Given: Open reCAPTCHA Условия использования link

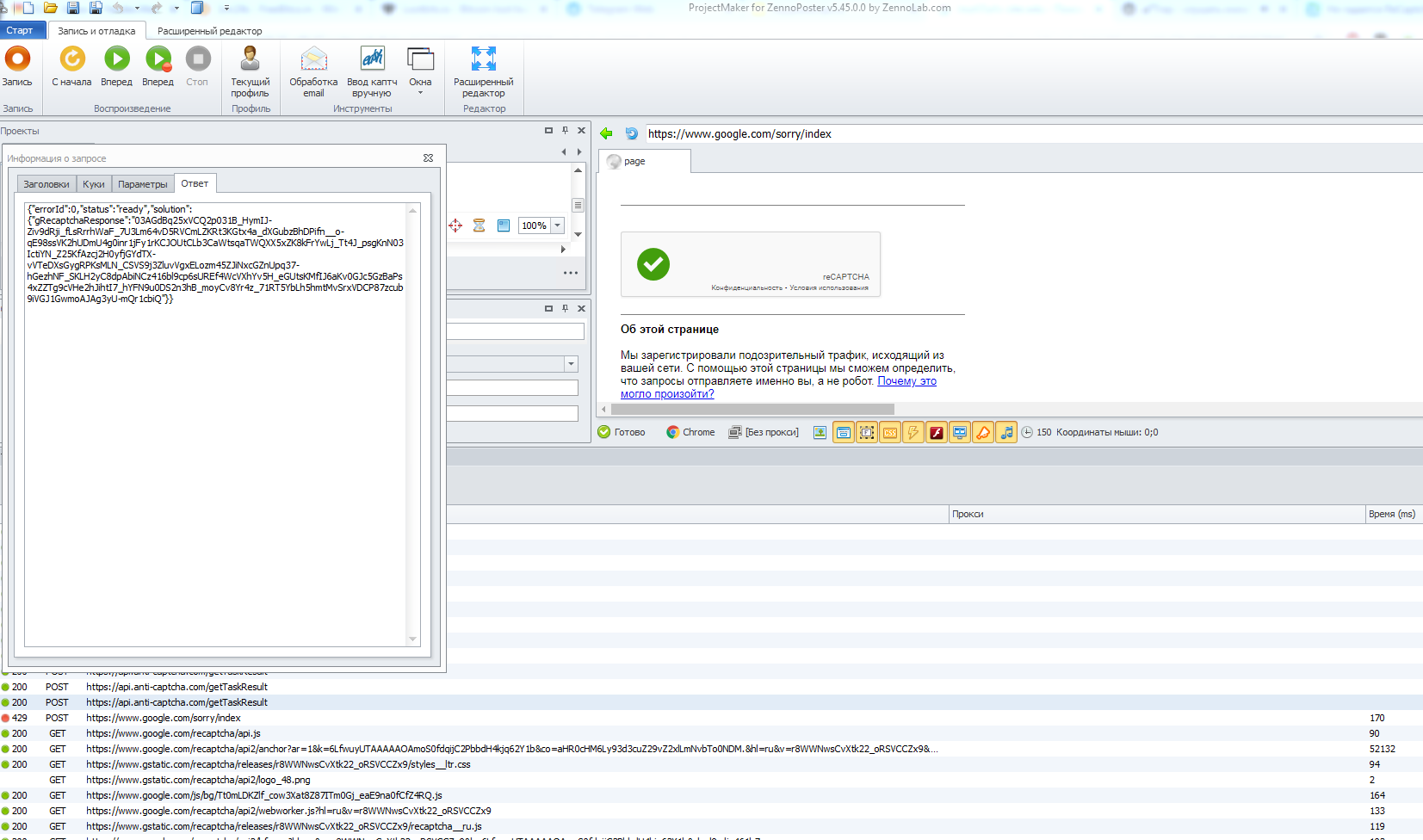Looking at the screenshot, I should point(829,288).
